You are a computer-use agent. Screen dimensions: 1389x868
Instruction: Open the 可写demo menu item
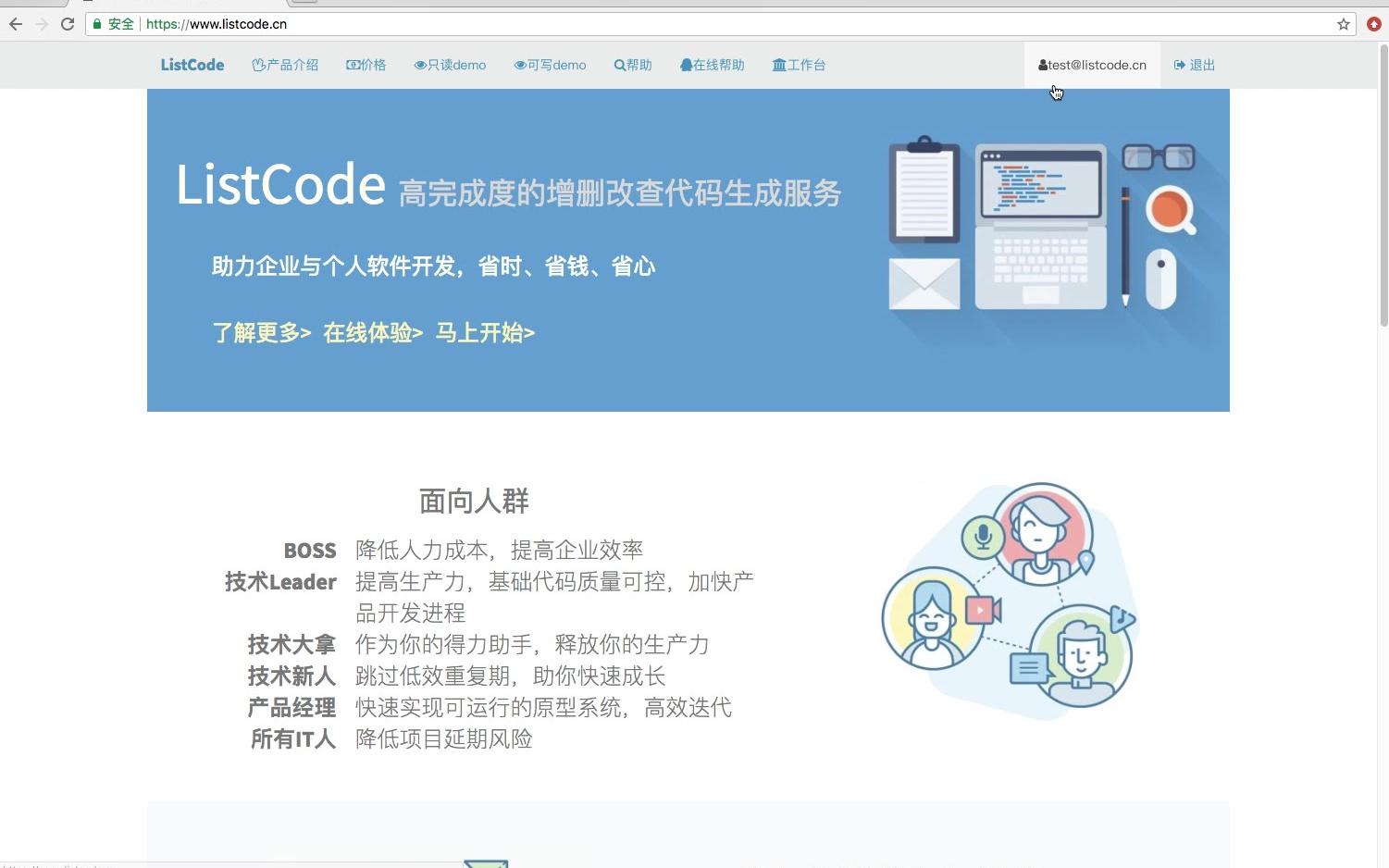click(x=551, y=65)
